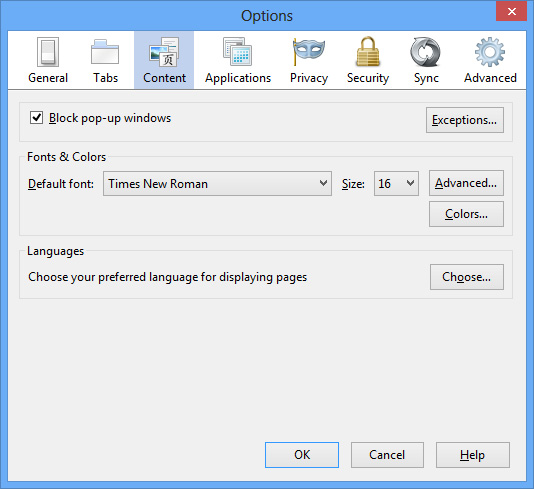This screenshot has height=489, width=534.
Task: Open the Security padlock icon
Action: click(x=368, y=51)
